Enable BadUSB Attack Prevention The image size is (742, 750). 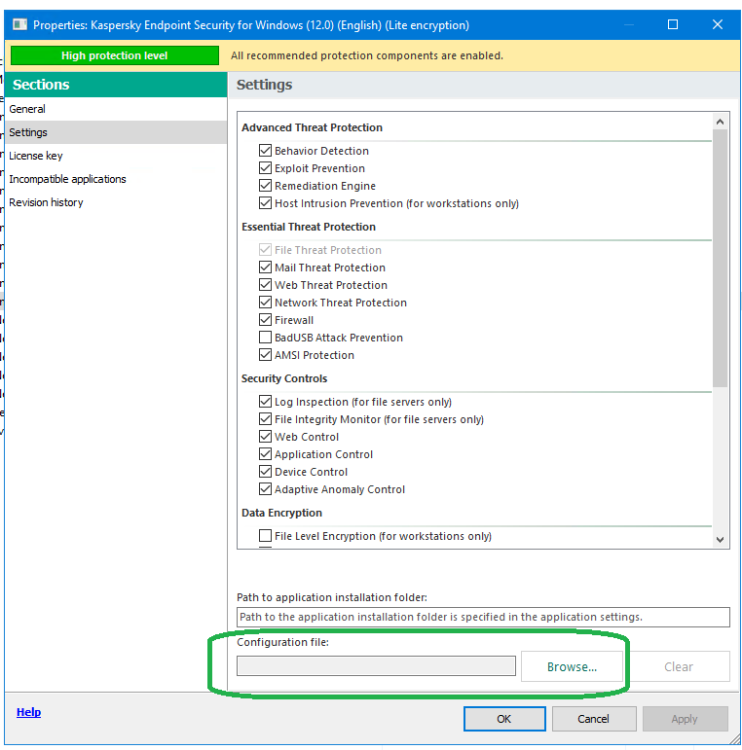point(265,337)
